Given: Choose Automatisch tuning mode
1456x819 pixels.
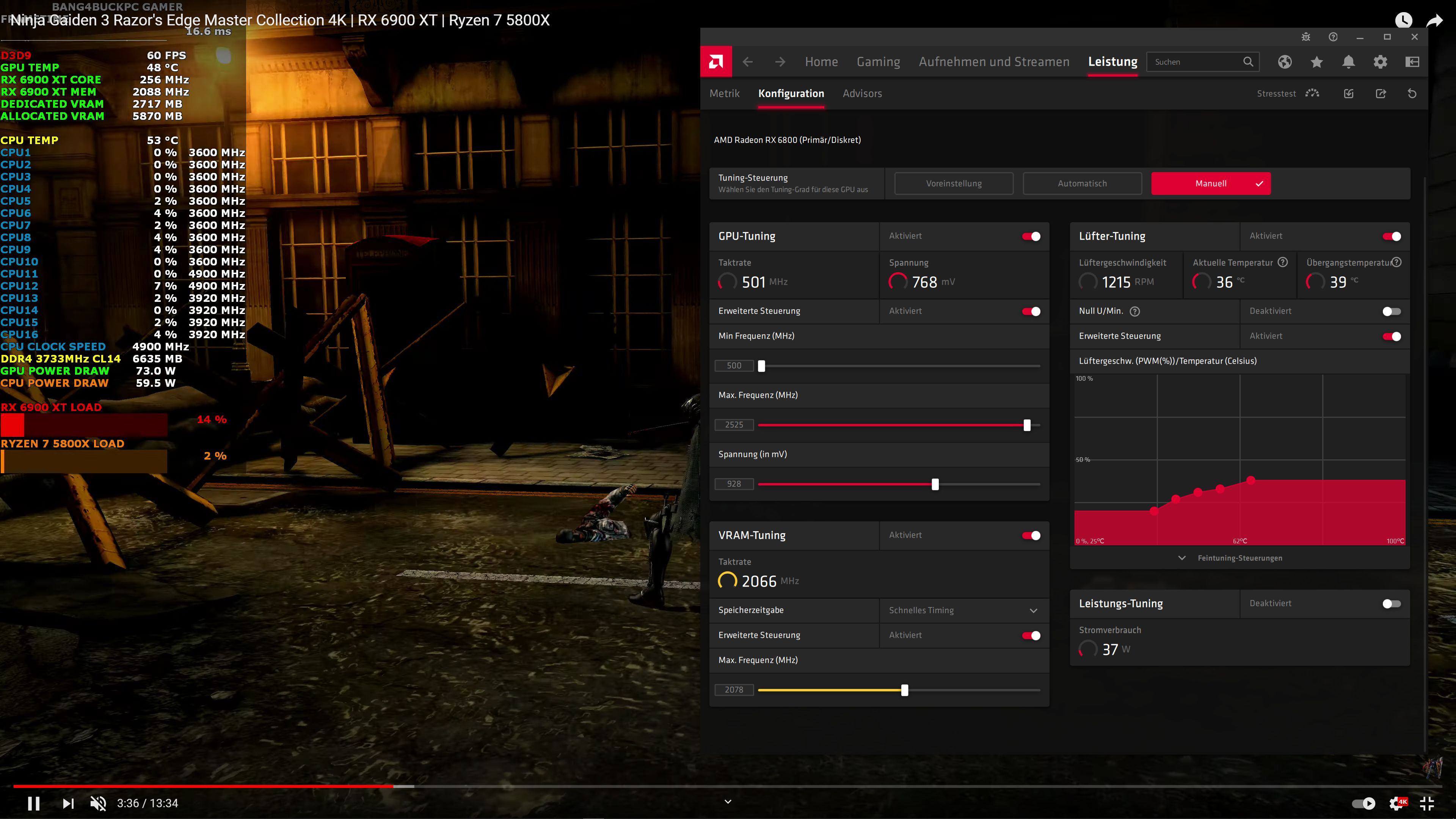Looking at the screenshot, I should pos(1082,183).
